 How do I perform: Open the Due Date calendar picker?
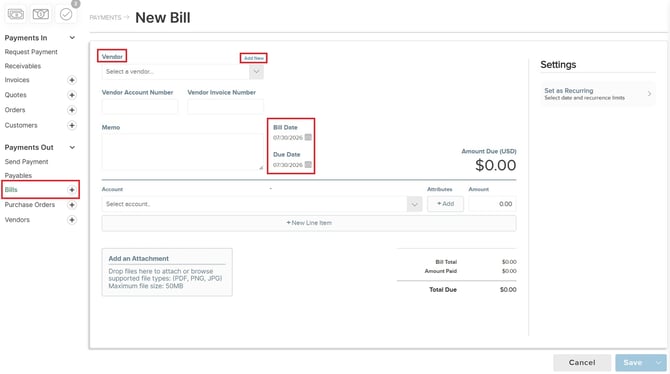click(308, 165)
